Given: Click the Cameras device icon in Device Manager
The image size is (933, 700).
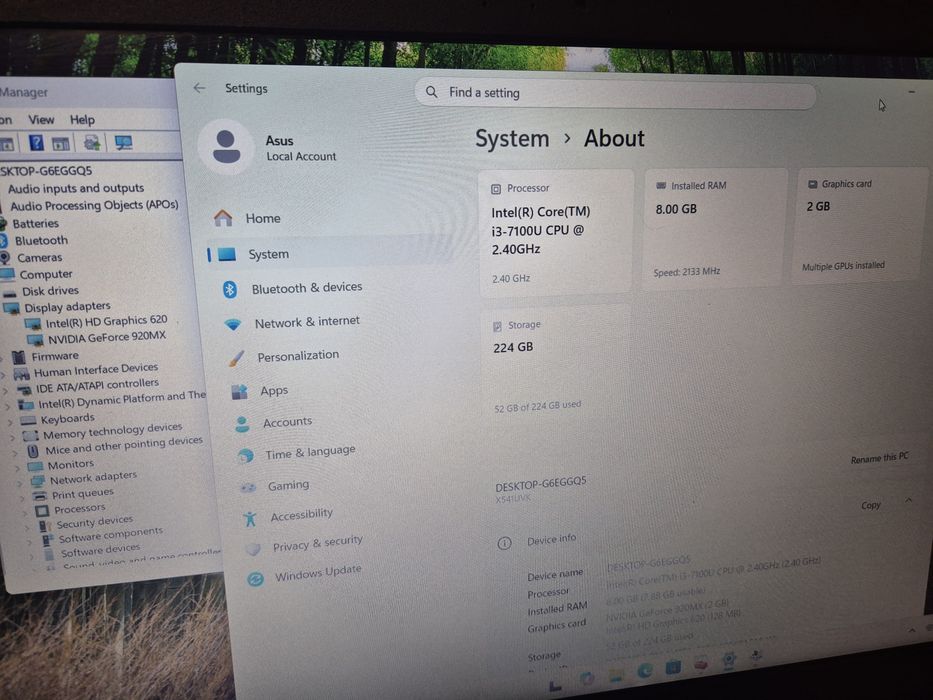Looking at the screenshot, I should click(x=5, y=257).
